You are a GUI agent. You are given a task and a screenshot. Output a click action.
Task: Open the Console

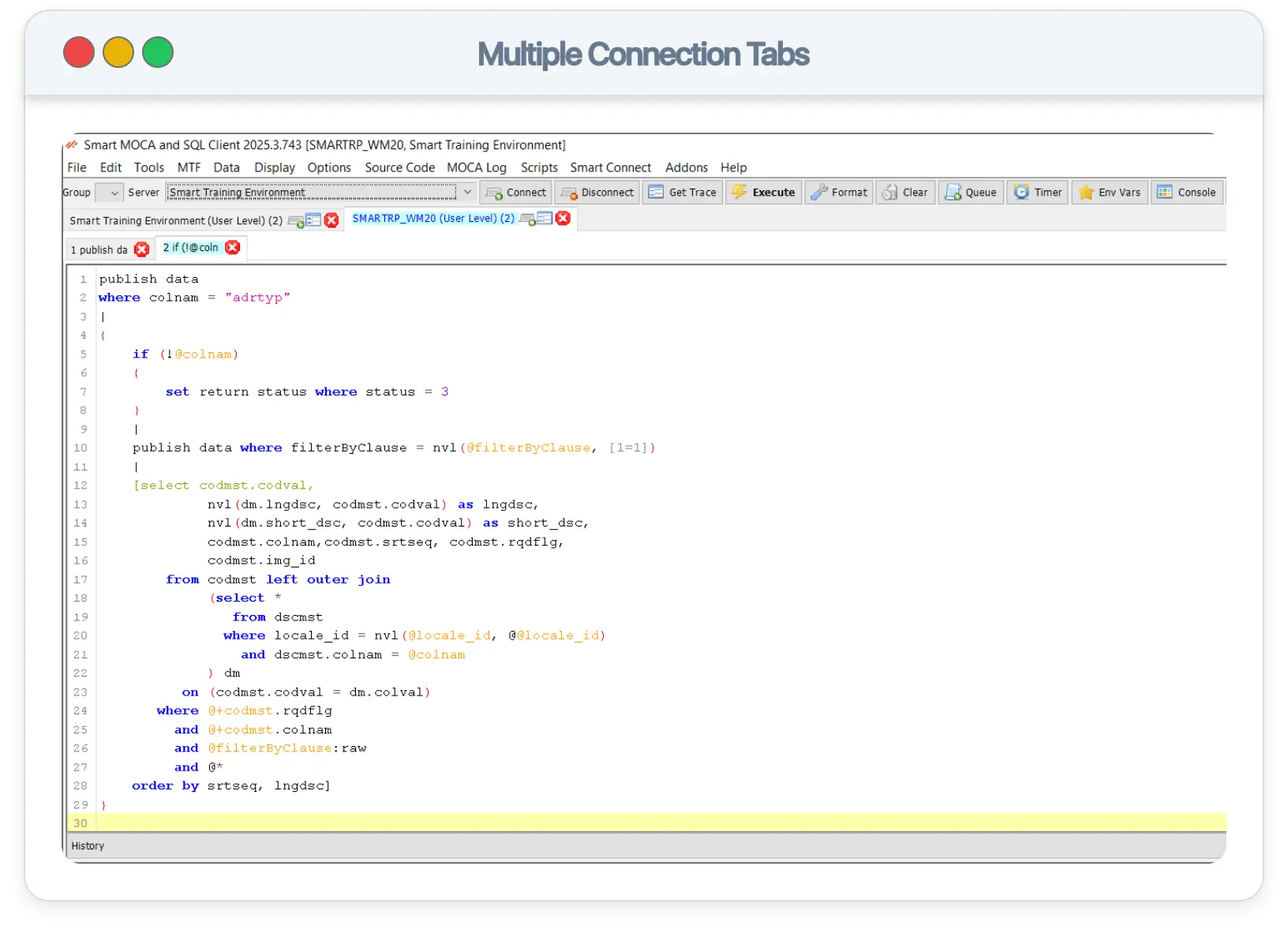pyautogui.click(x=1187, y=193)
